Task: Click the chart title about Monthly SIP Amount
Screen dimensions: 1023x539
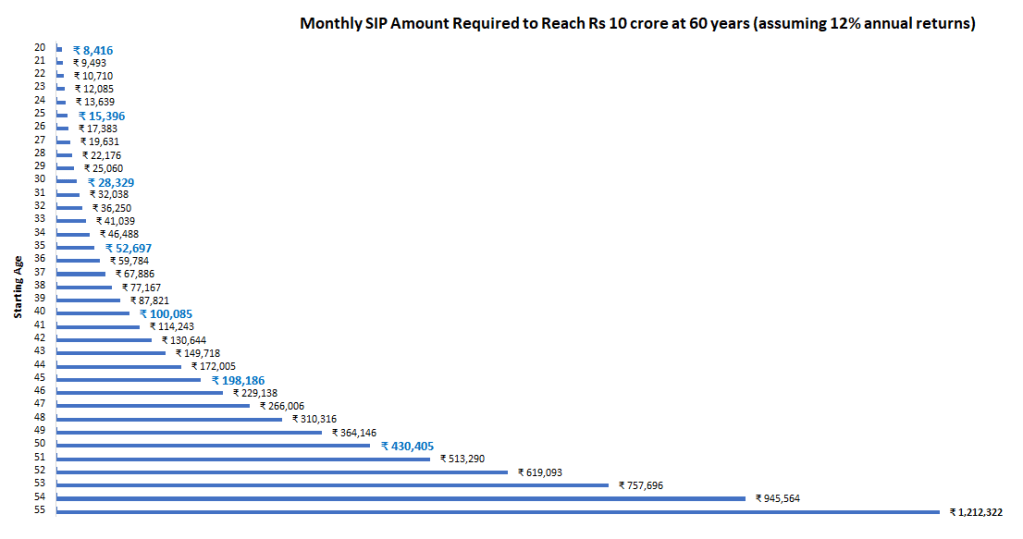Action: 638,23
